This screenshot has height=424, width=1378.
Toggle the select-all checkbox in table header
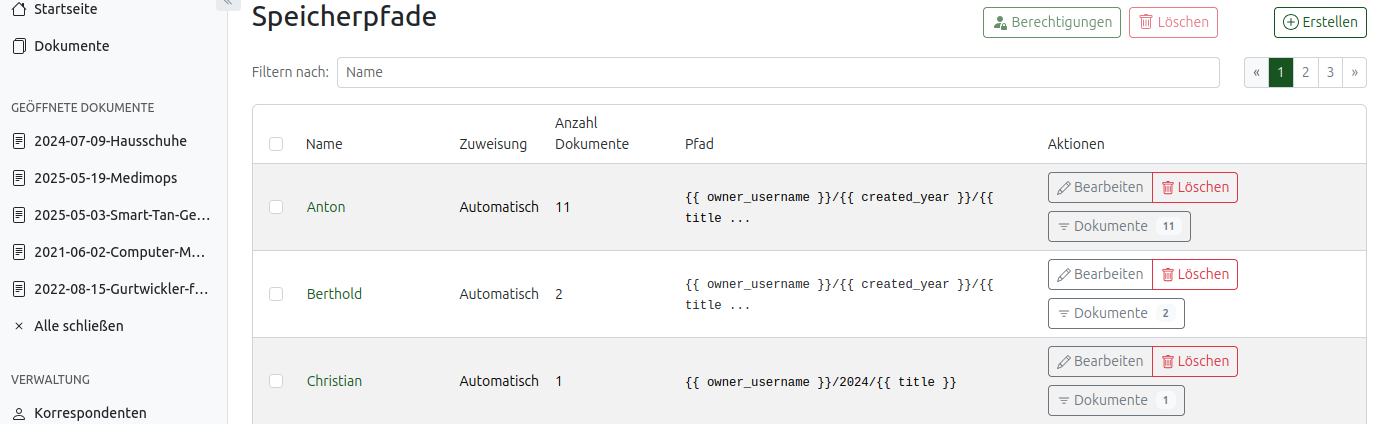click(x=276, y=144)
